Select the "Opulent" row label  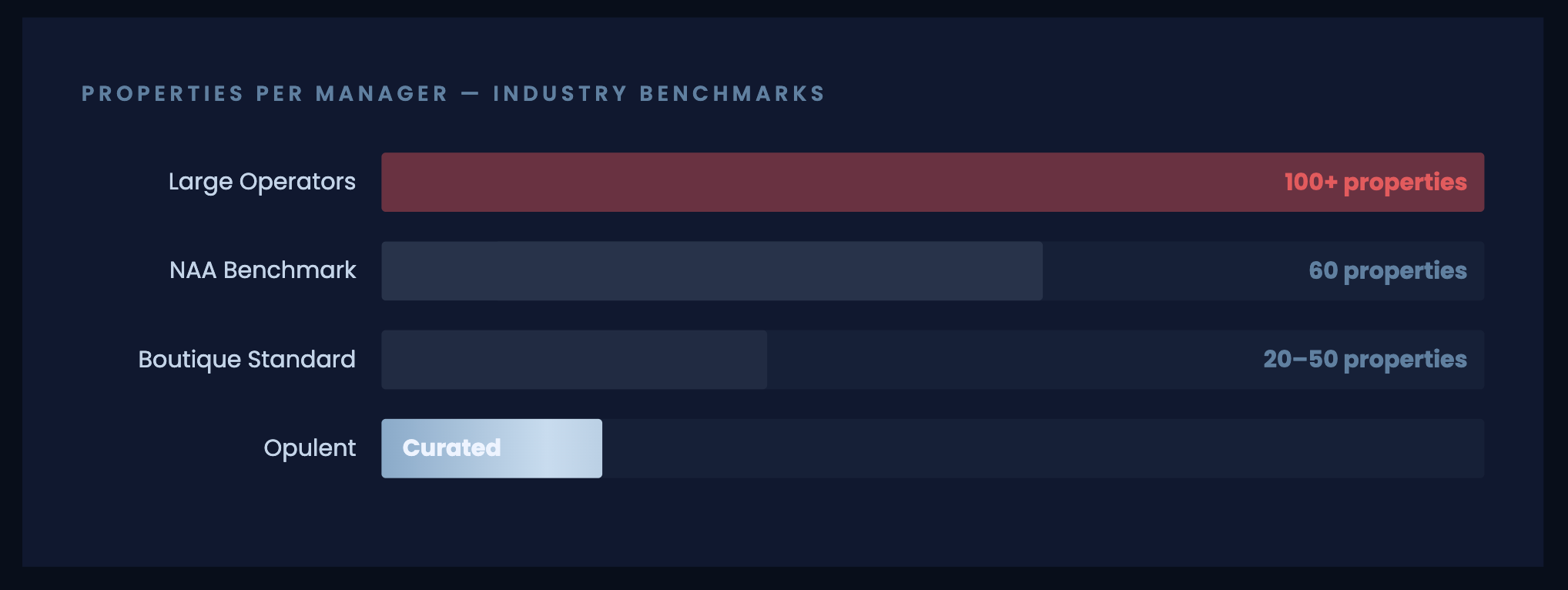310,448
